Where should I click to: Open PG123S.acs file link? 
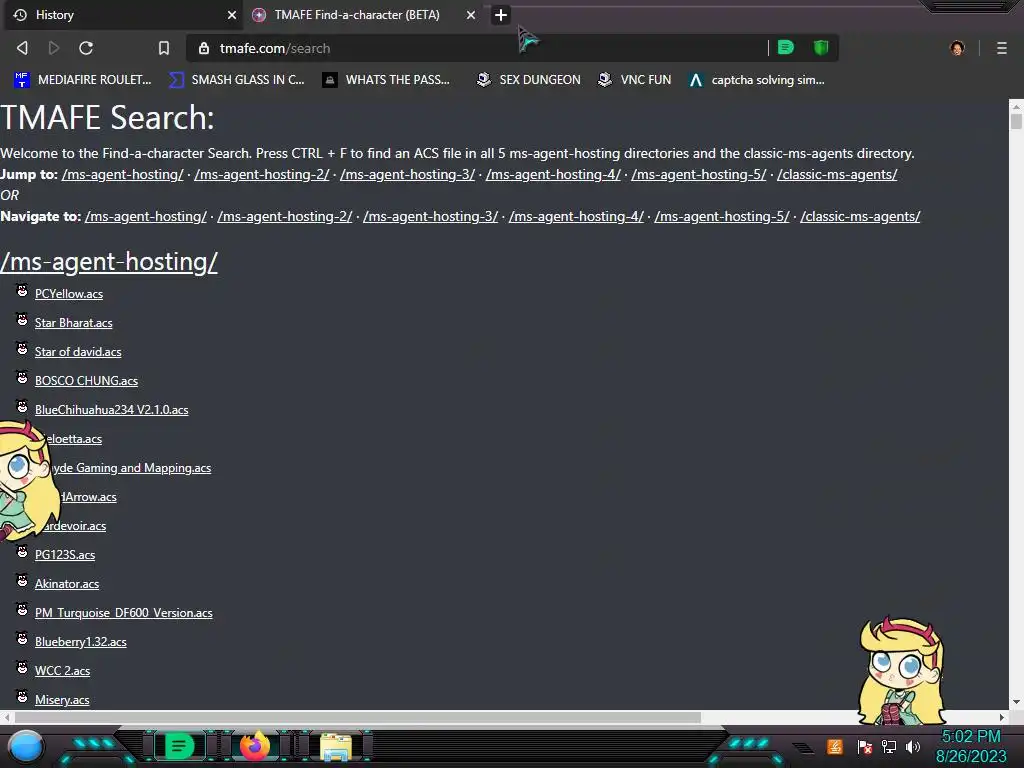pyautogui.click(x=65, y=555)
